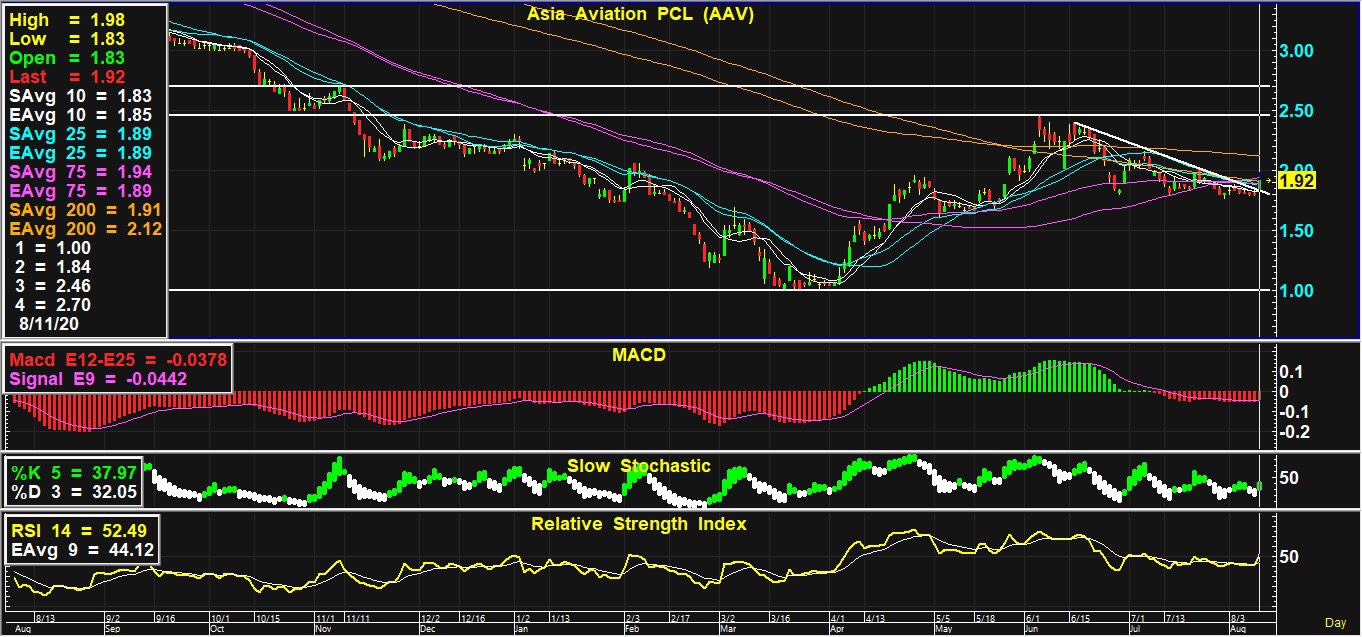Screen dimensions: 1362x637
Task: Click the Day timeframe label
Action: pyautogui.click(x=1336, y=623)
